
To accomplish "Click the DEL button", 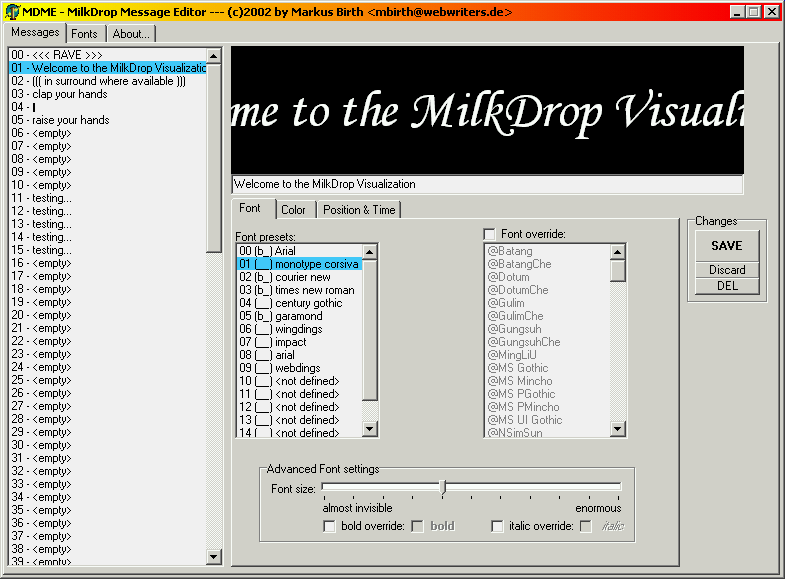I will point(727,286).
